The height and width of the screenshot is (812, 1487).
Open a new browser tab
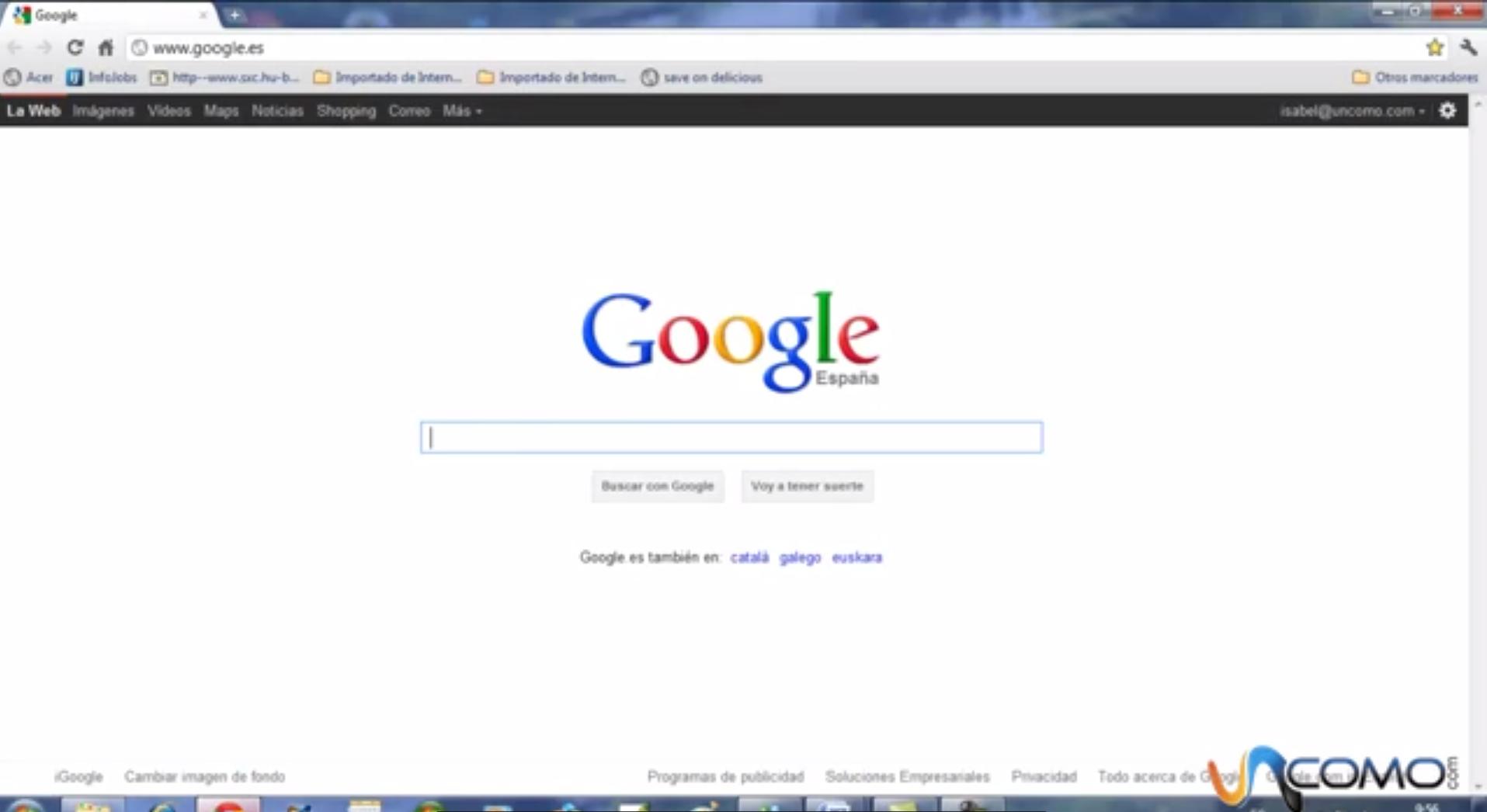point(235,14)
